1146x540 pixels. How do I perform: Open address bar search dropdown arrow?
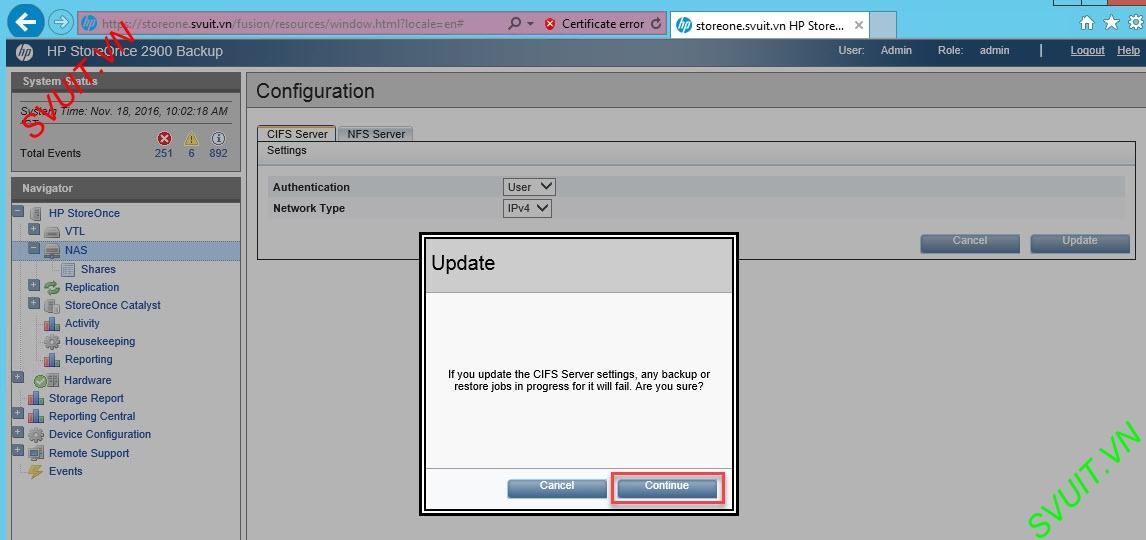531,23
